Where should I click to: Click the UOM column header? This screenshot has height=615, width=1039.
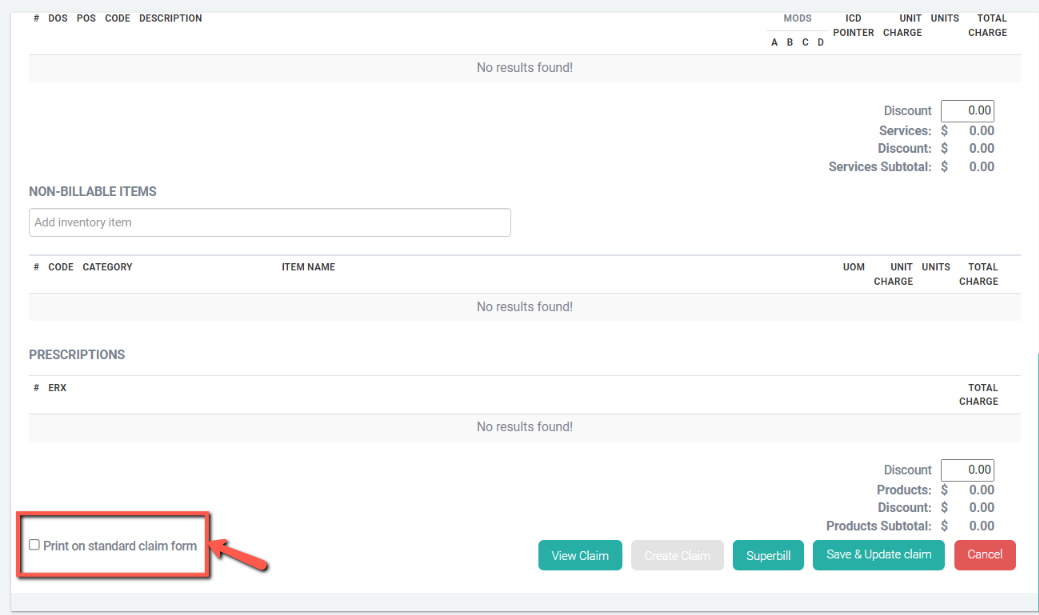click(x=853, y=267)
